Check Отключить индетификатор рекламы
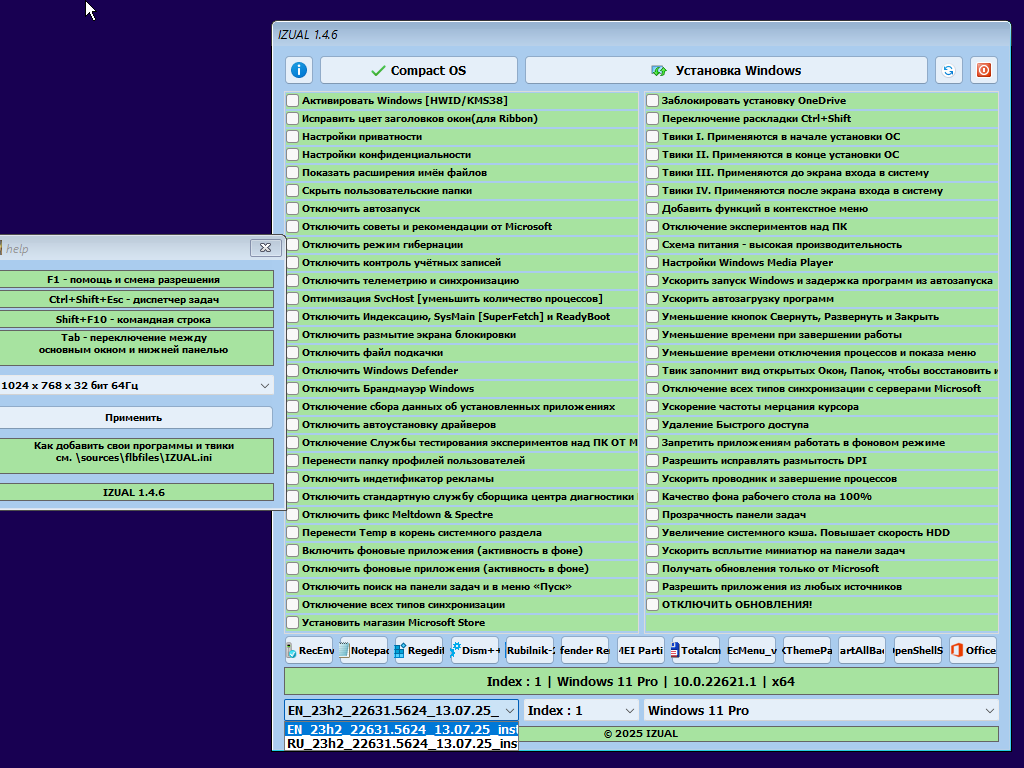The height and width of the screenshot is (768, 1024). point(293,479)
